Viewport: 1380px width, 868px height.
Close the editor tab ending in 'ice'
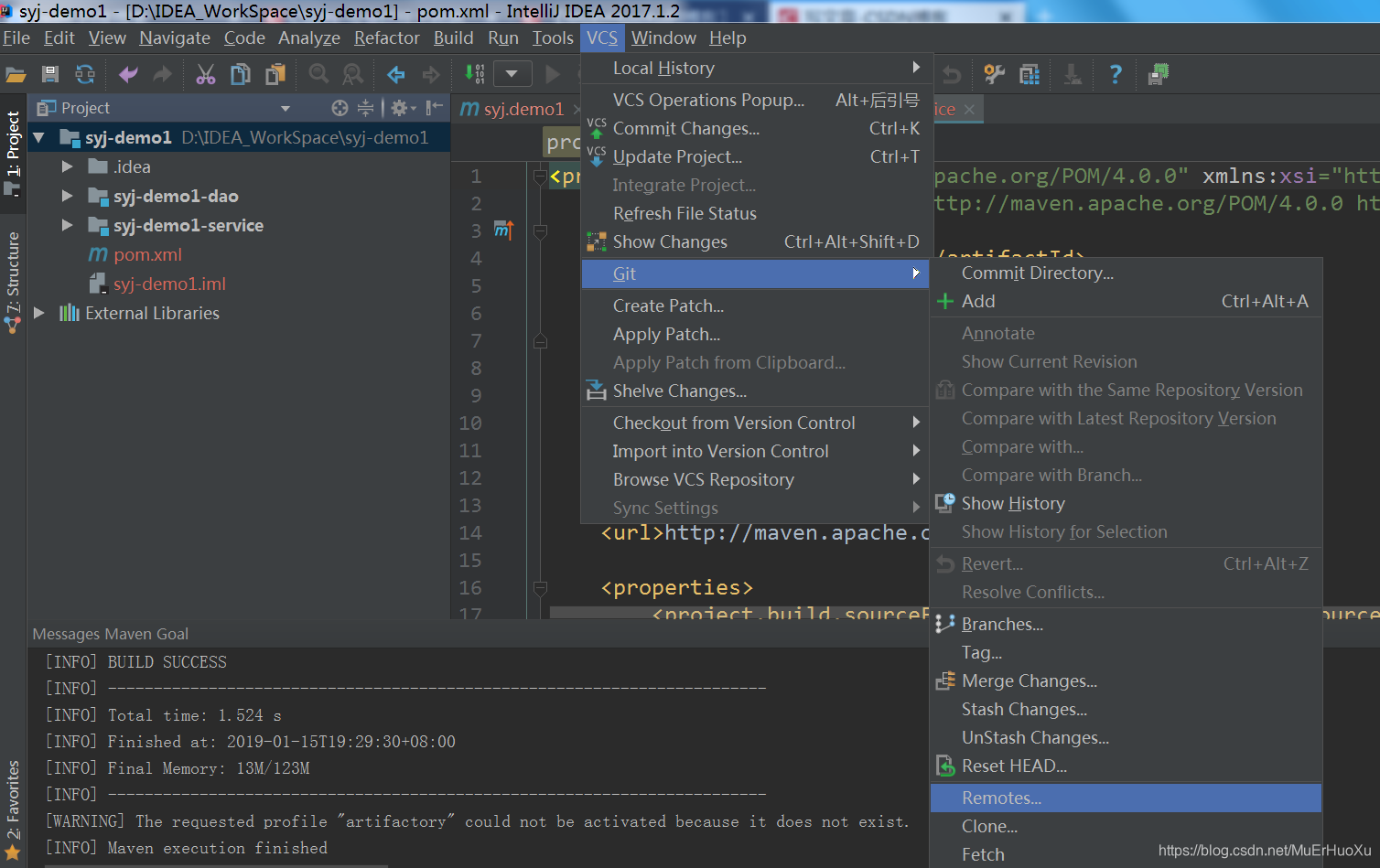click(969, 109)
